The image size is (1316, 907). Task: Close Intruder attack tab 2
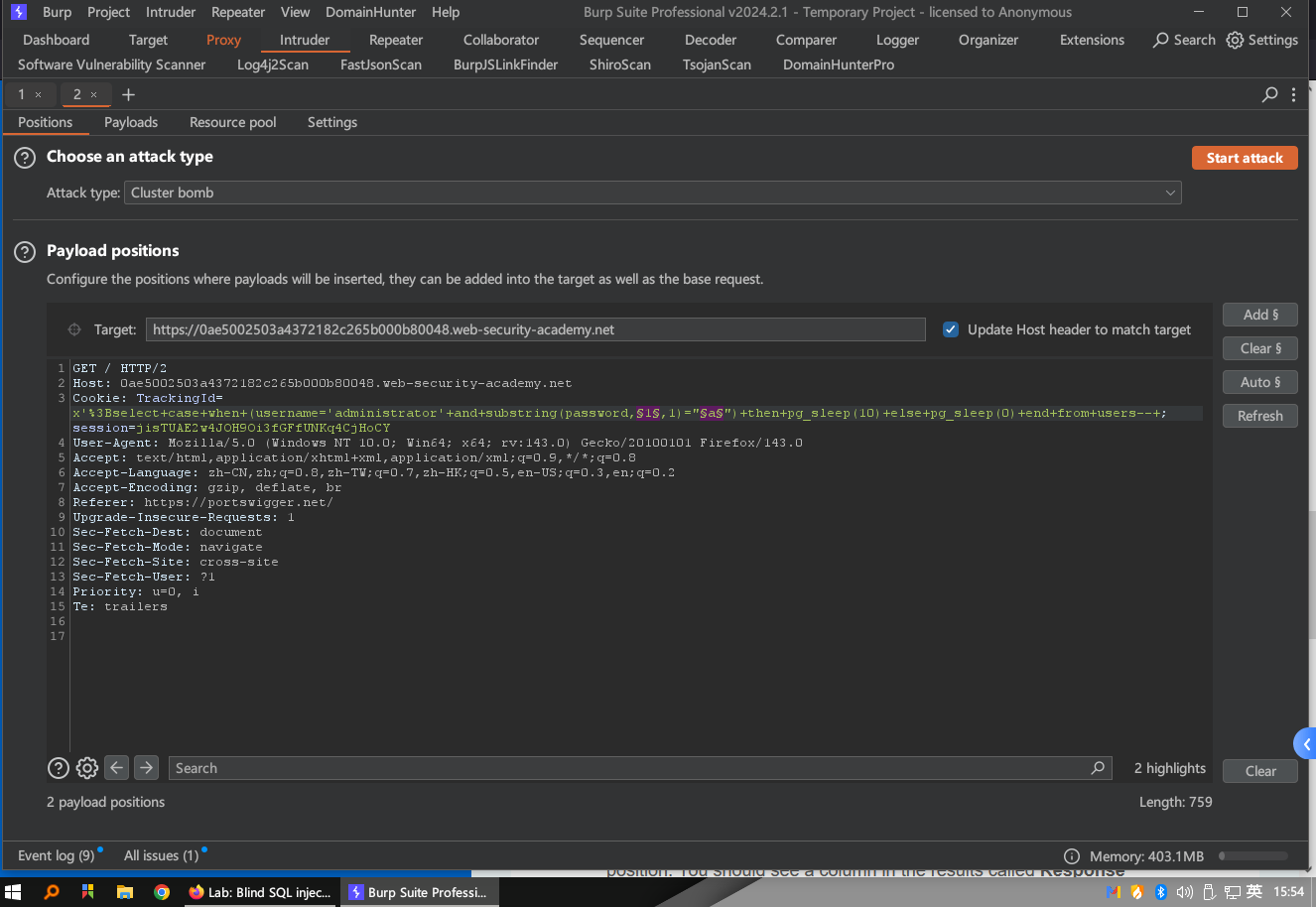point(94,95)
